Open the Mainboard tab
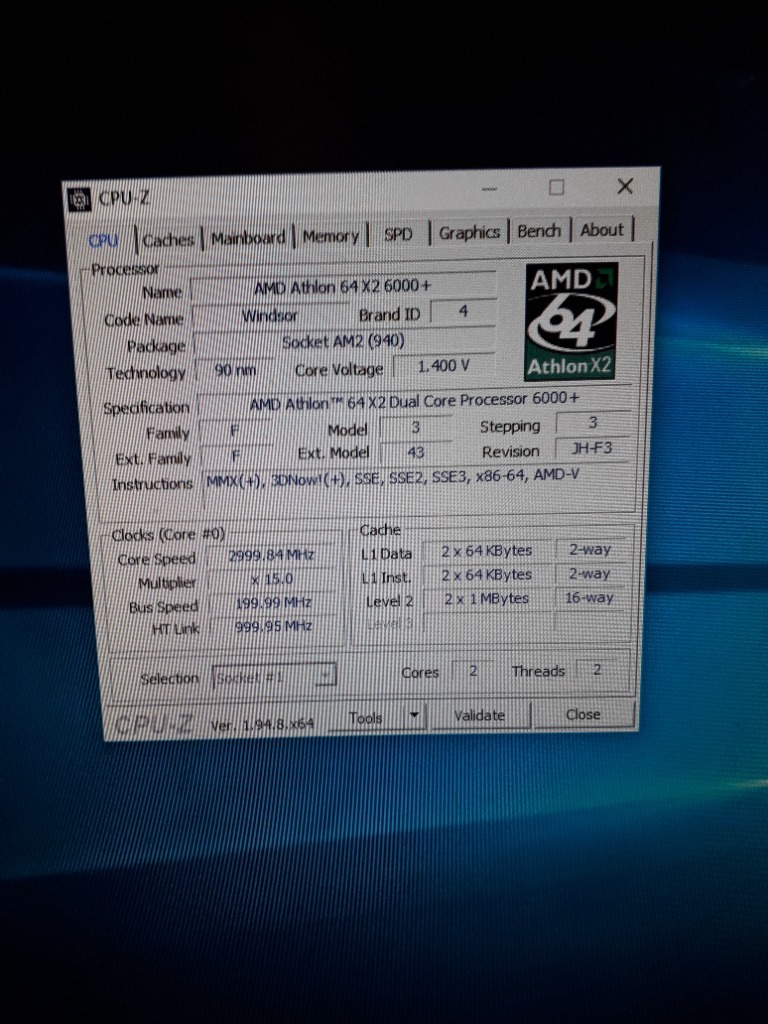This screenshot has width=768, height=1024. (248, 238)
